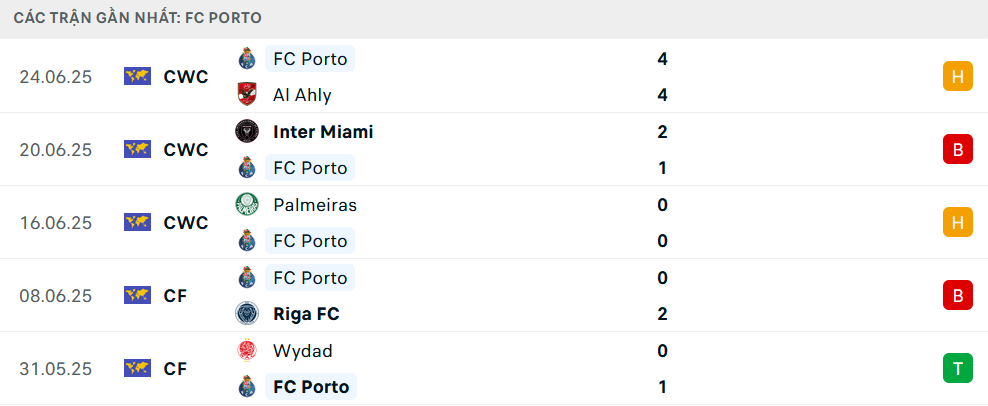The width and height of the screenshot is (988, 406).
Task: Click green T win badge for Wydad match
Action: coord(958,368)
